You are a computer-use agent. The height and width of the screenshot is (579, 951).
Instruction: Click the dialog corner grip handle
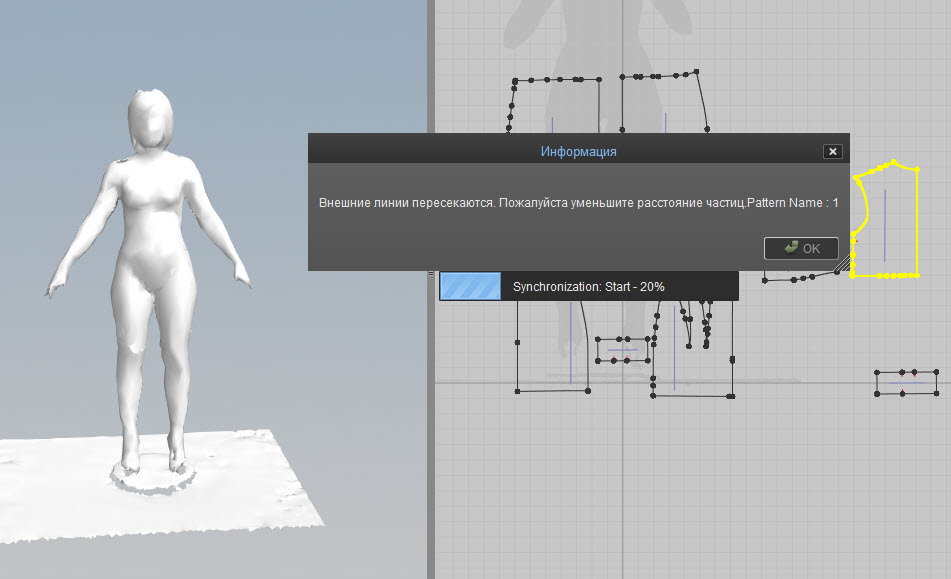(x=842, y=263)
